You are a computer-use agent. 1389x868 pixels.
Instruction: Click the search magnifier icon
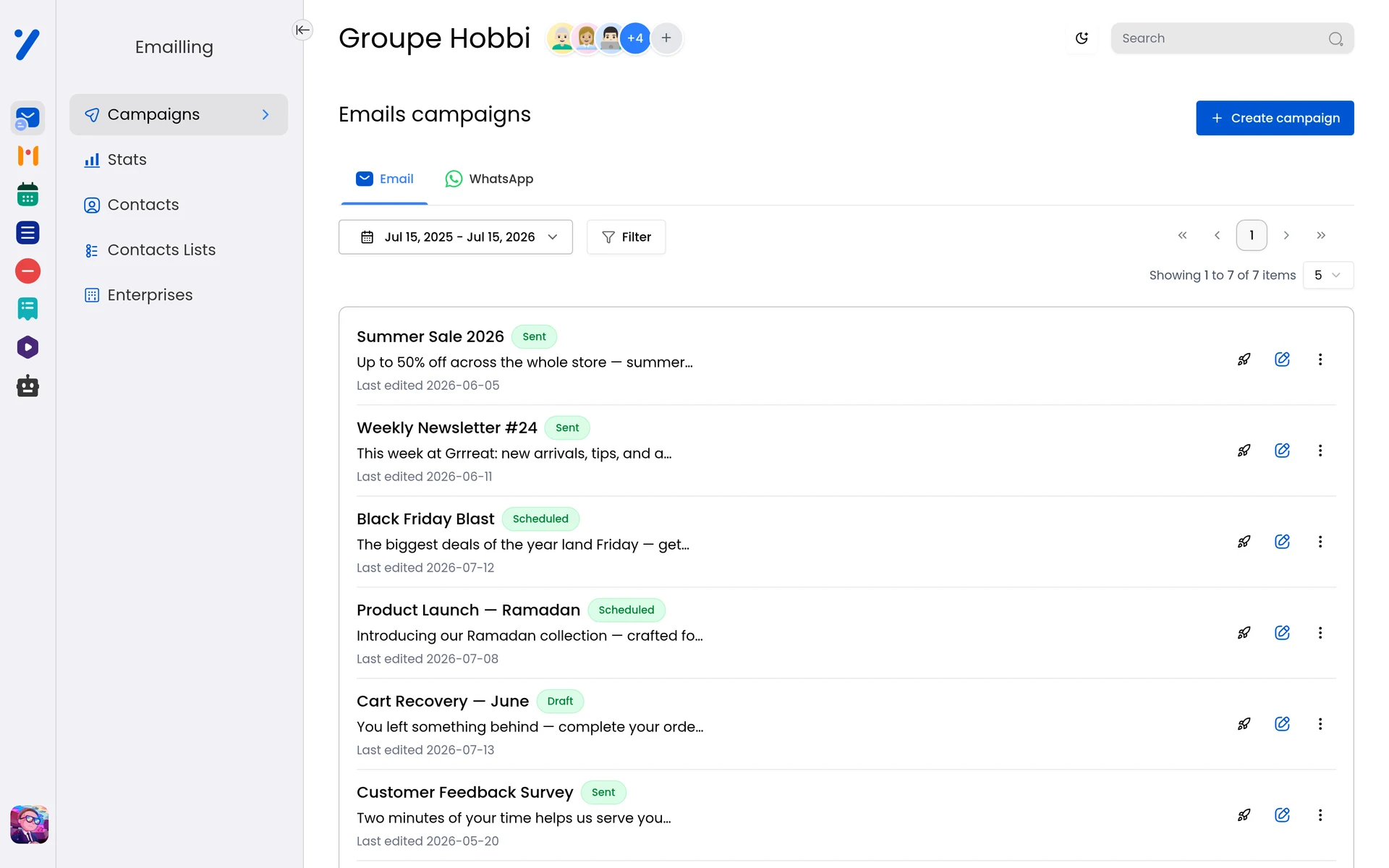1335,39
